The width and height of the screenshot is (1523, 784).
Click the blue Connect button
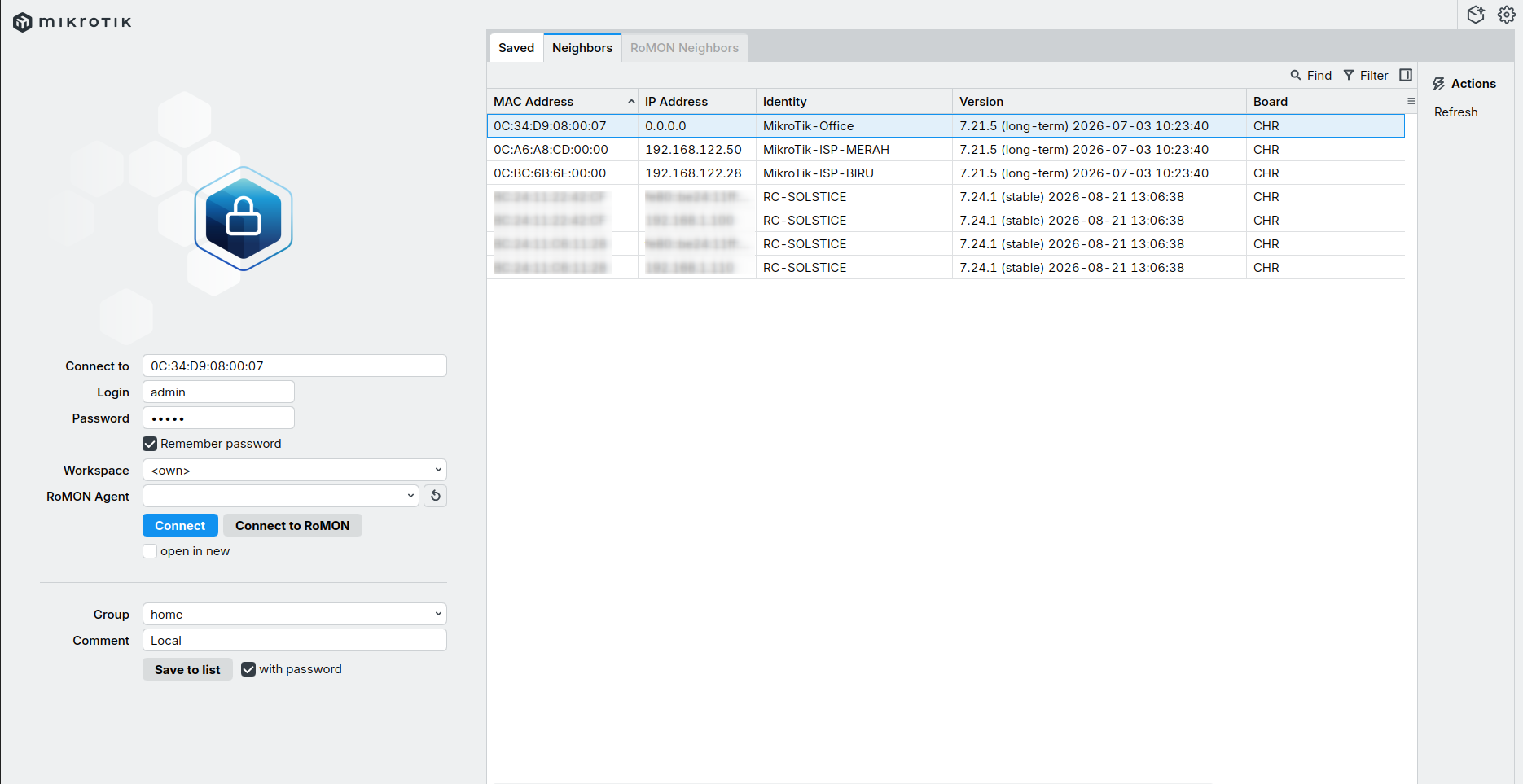point(180,525)
